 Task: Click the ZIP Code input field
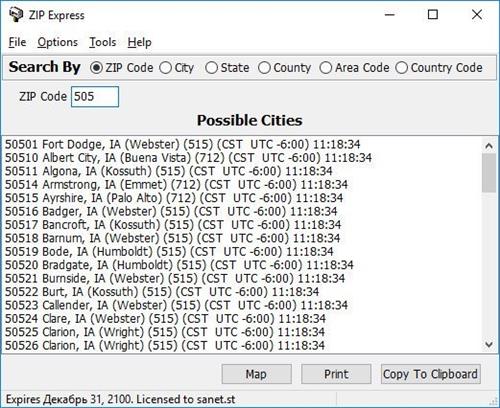(95, 97)
